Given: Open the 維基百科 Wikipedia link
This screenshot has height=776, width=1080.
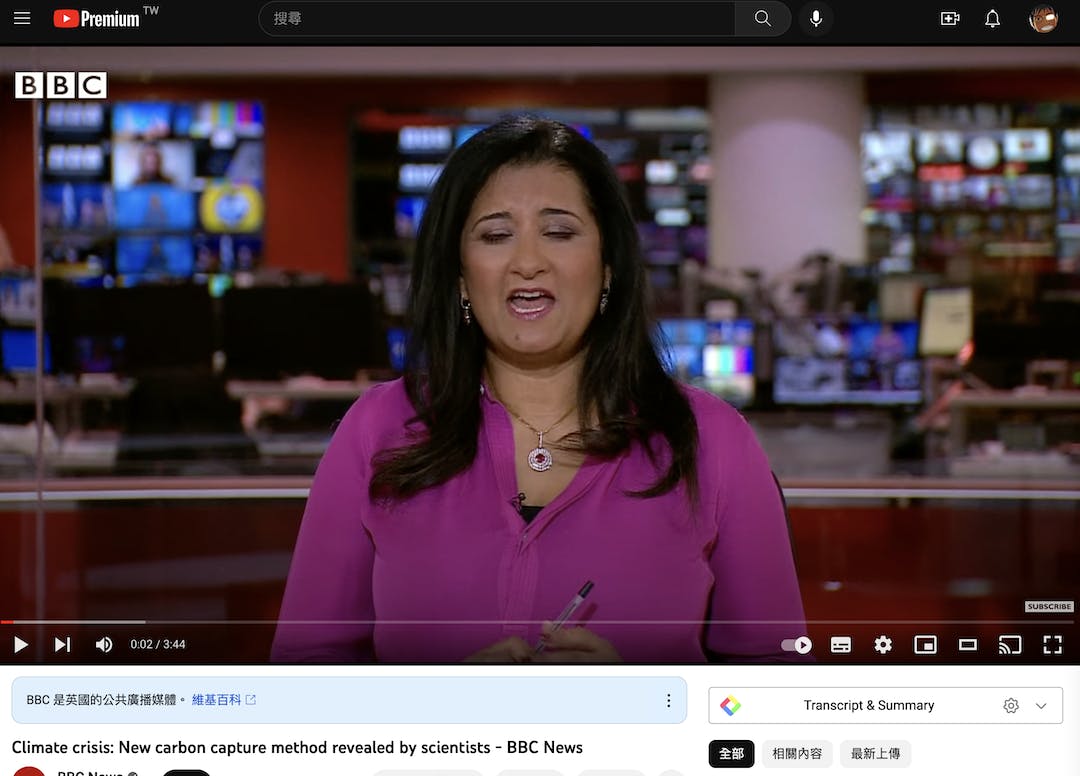Looking at the screenshot, I should (223, 700).
